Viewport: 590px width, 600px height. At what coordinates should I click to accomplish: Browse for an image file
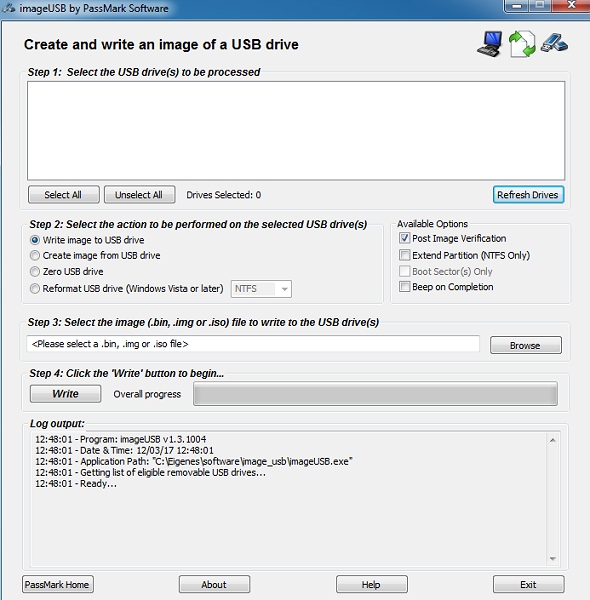pos(526,345)
